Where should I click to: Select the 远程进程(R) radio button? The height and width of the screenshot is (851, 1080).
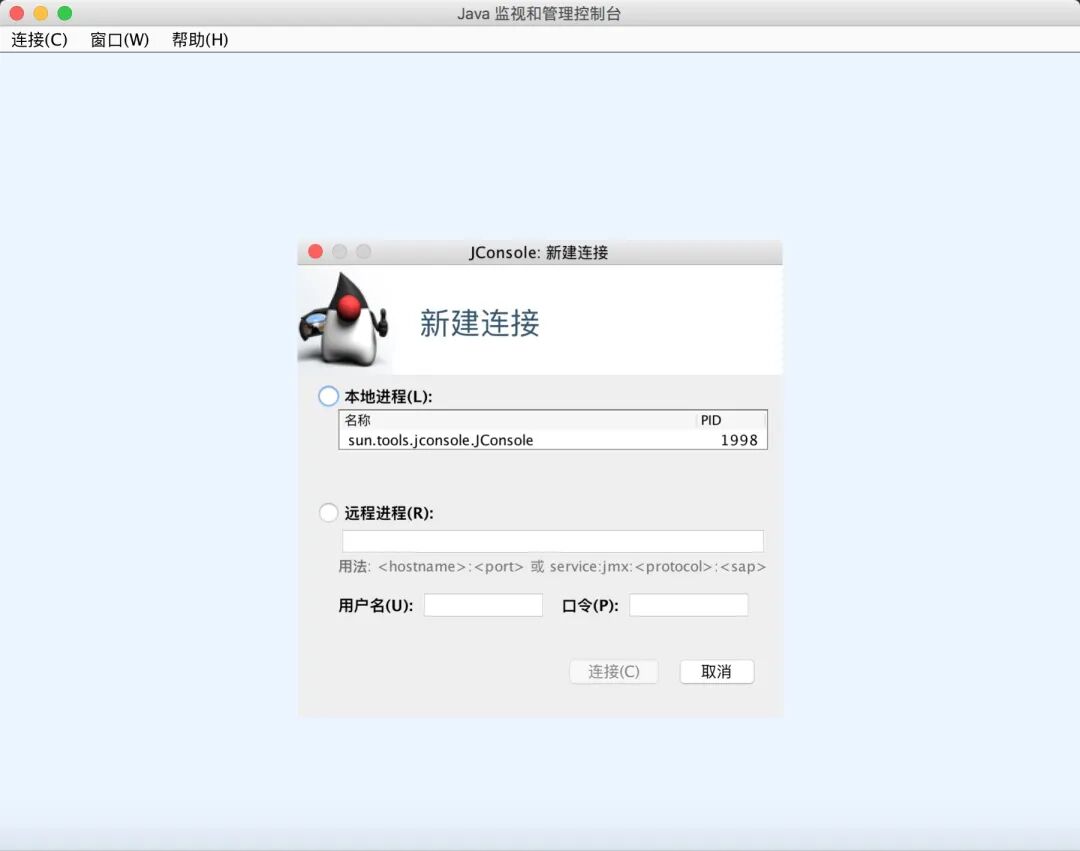pos(329,512)
